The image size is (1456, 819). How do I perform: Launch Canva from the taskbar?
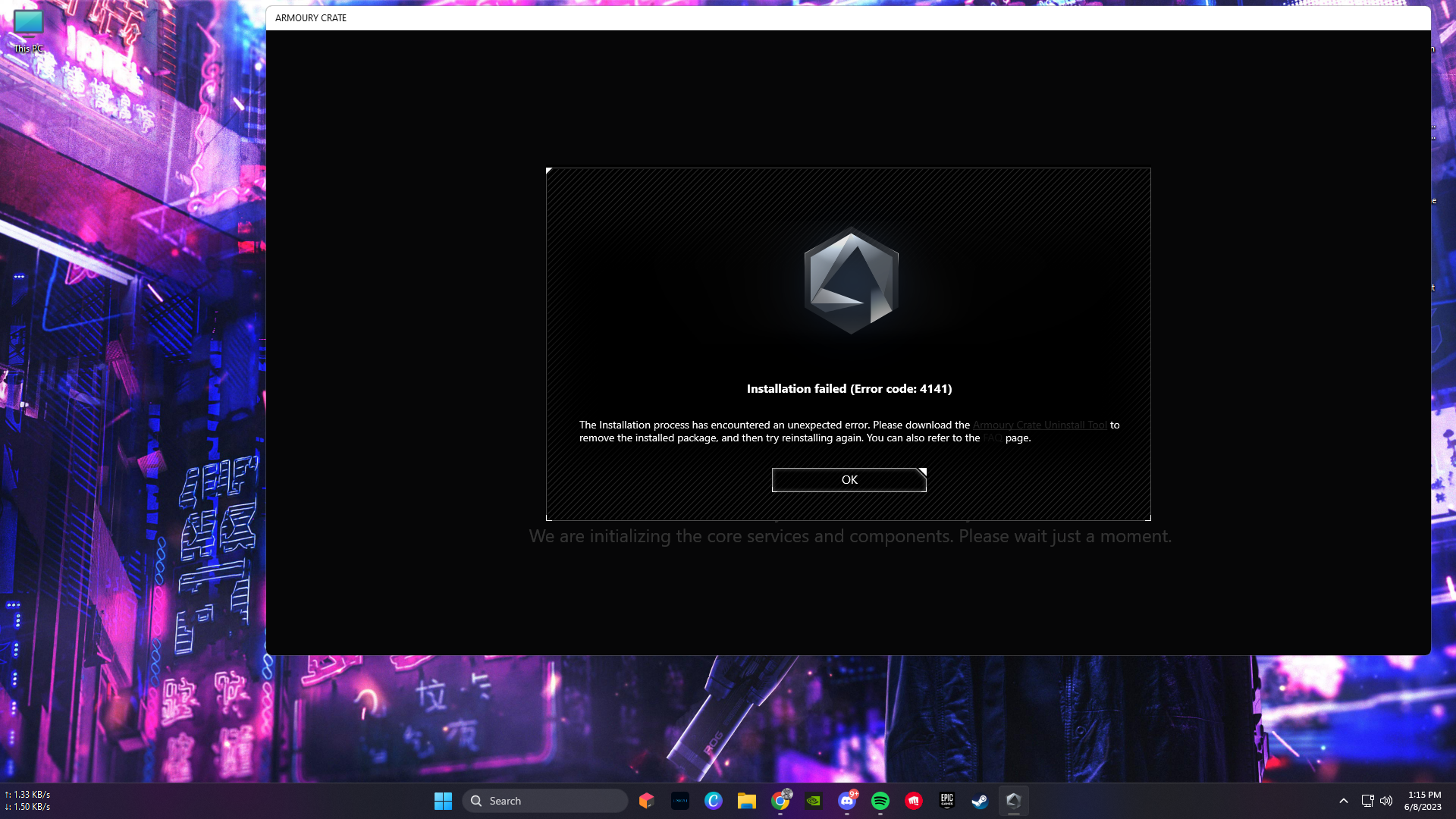tap(713, 801)
